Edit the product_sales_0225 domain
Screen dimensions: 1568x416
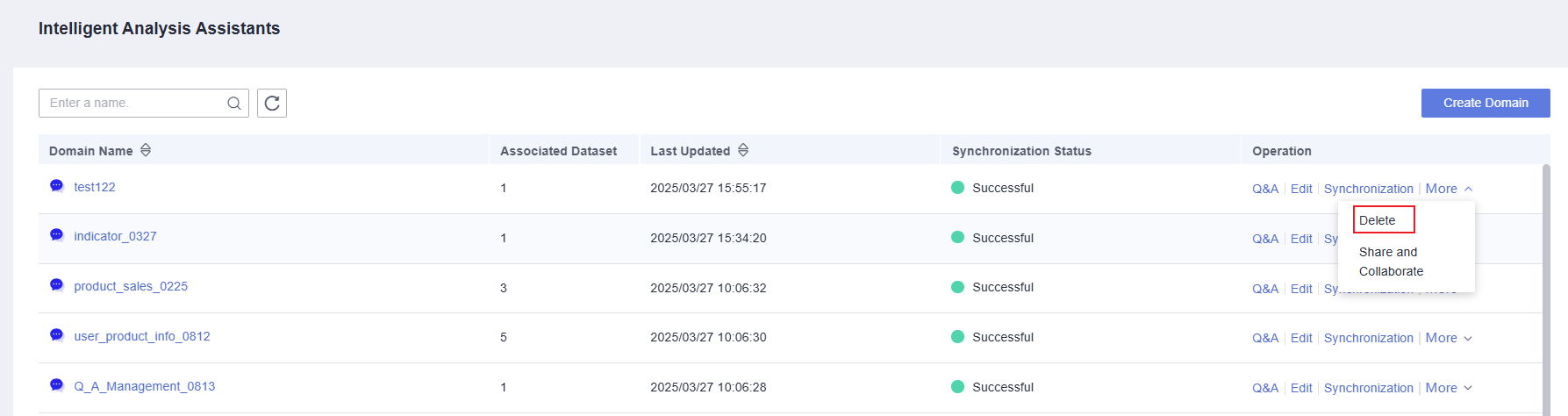1301,289
